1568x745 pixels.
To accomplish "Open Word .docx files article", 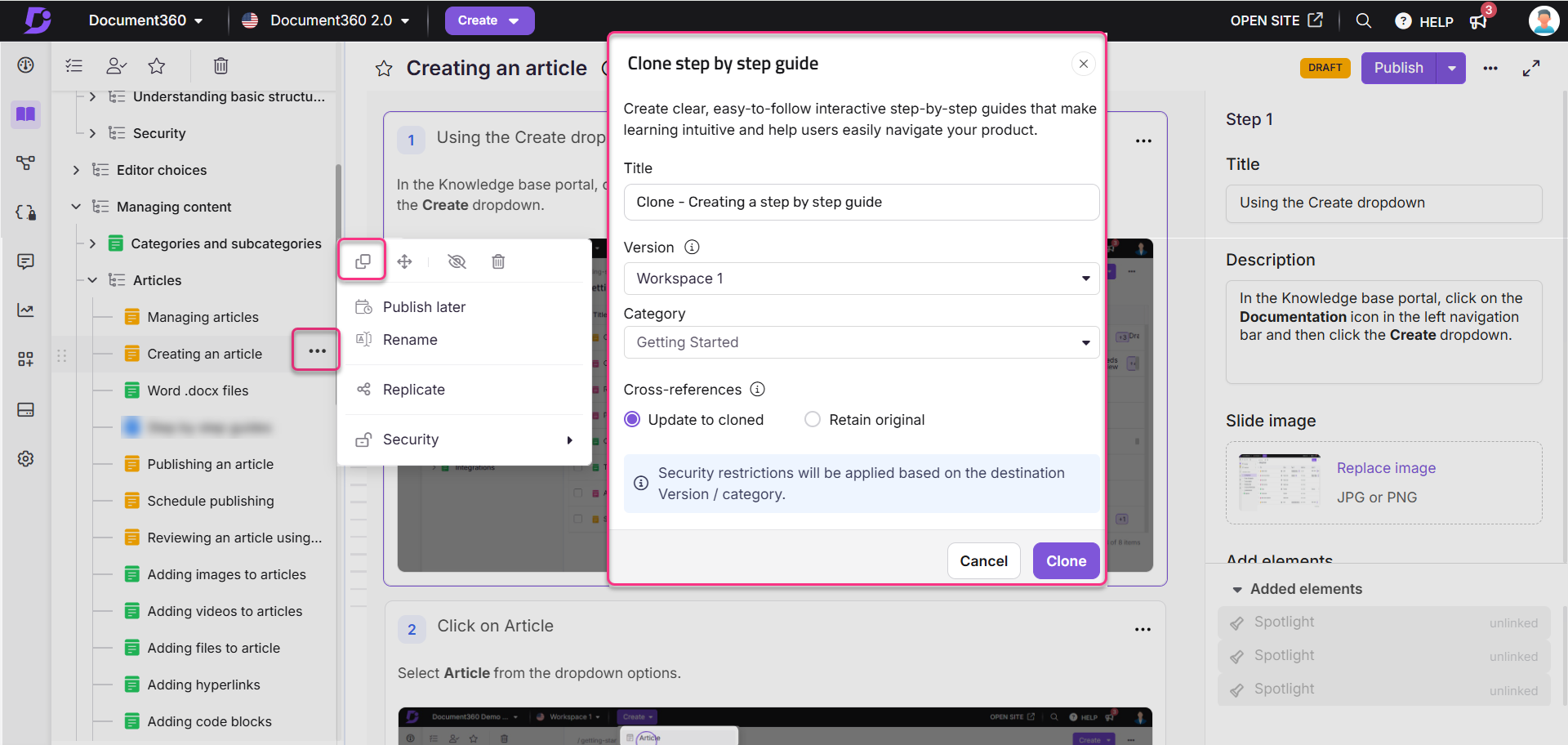I will (198, 390).
